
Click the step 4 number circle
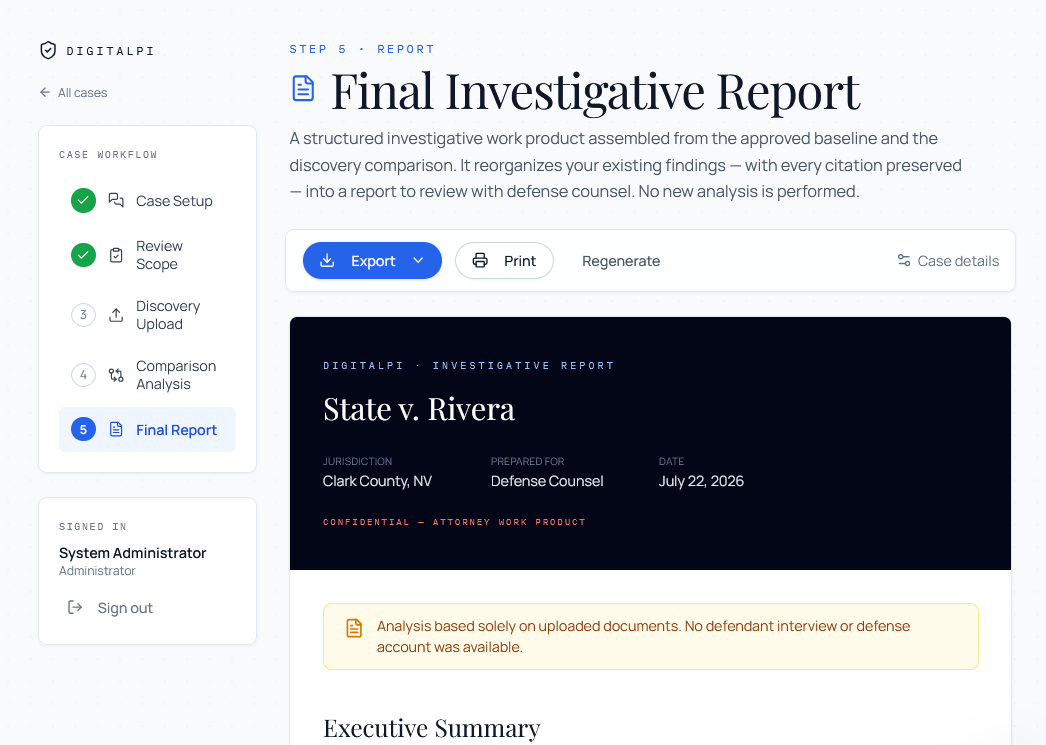tap(83, 375)
